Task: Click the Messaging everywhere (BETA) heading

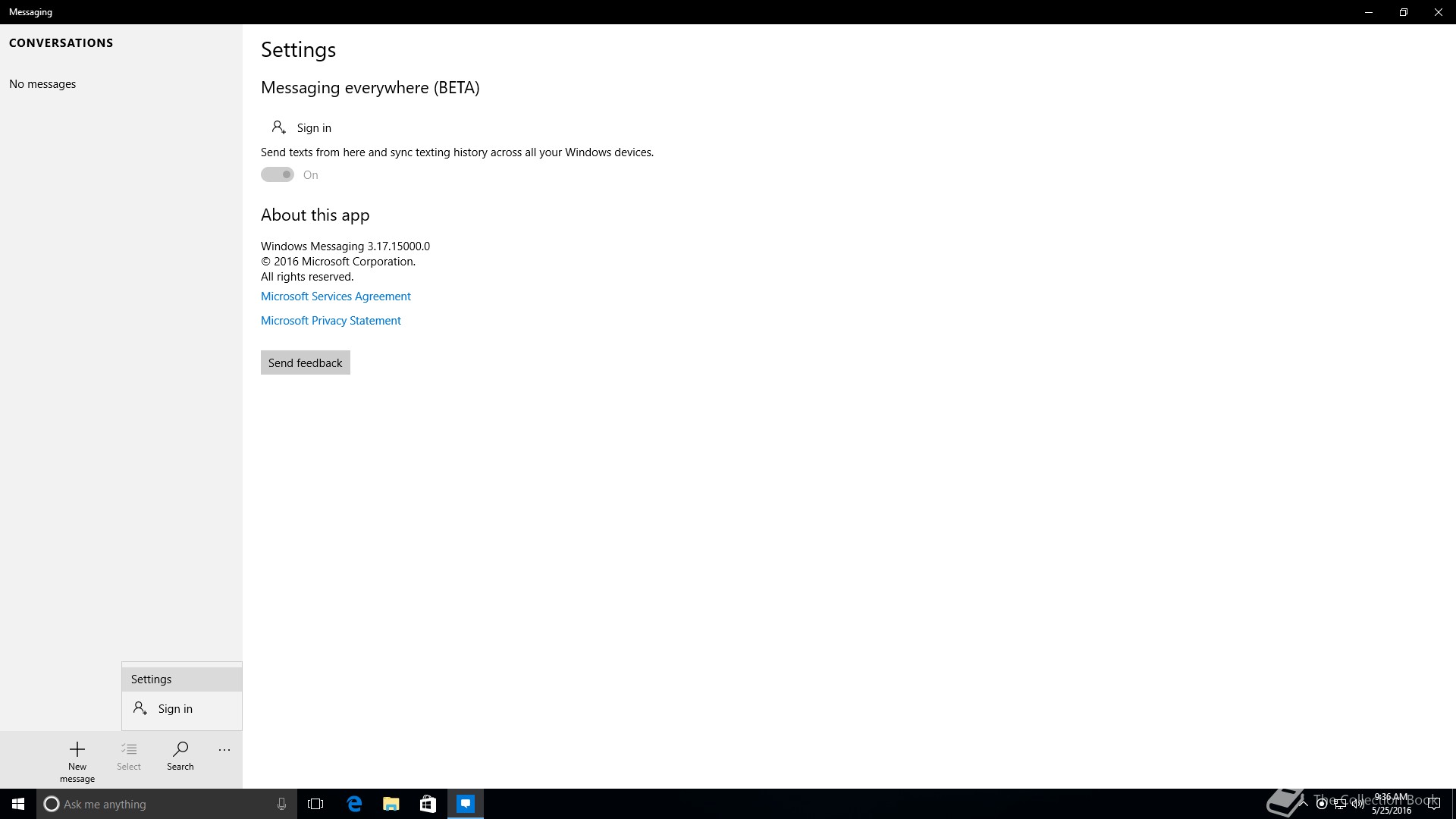Action: 370,87
